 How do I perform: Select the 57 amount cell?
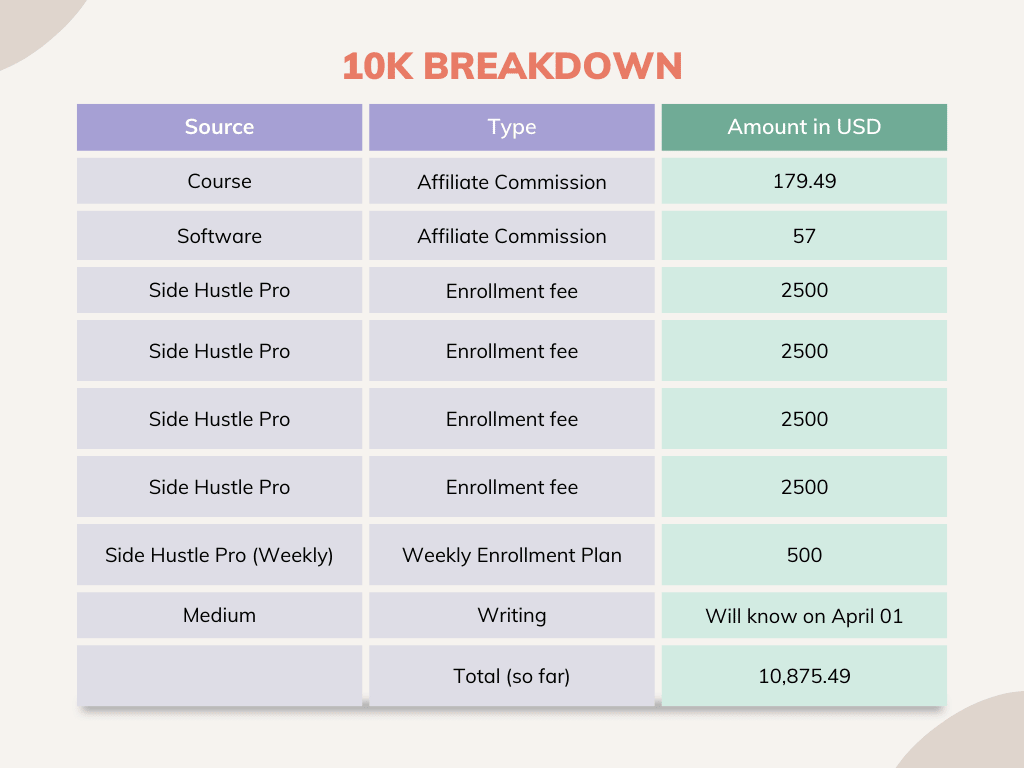[804, 236]
